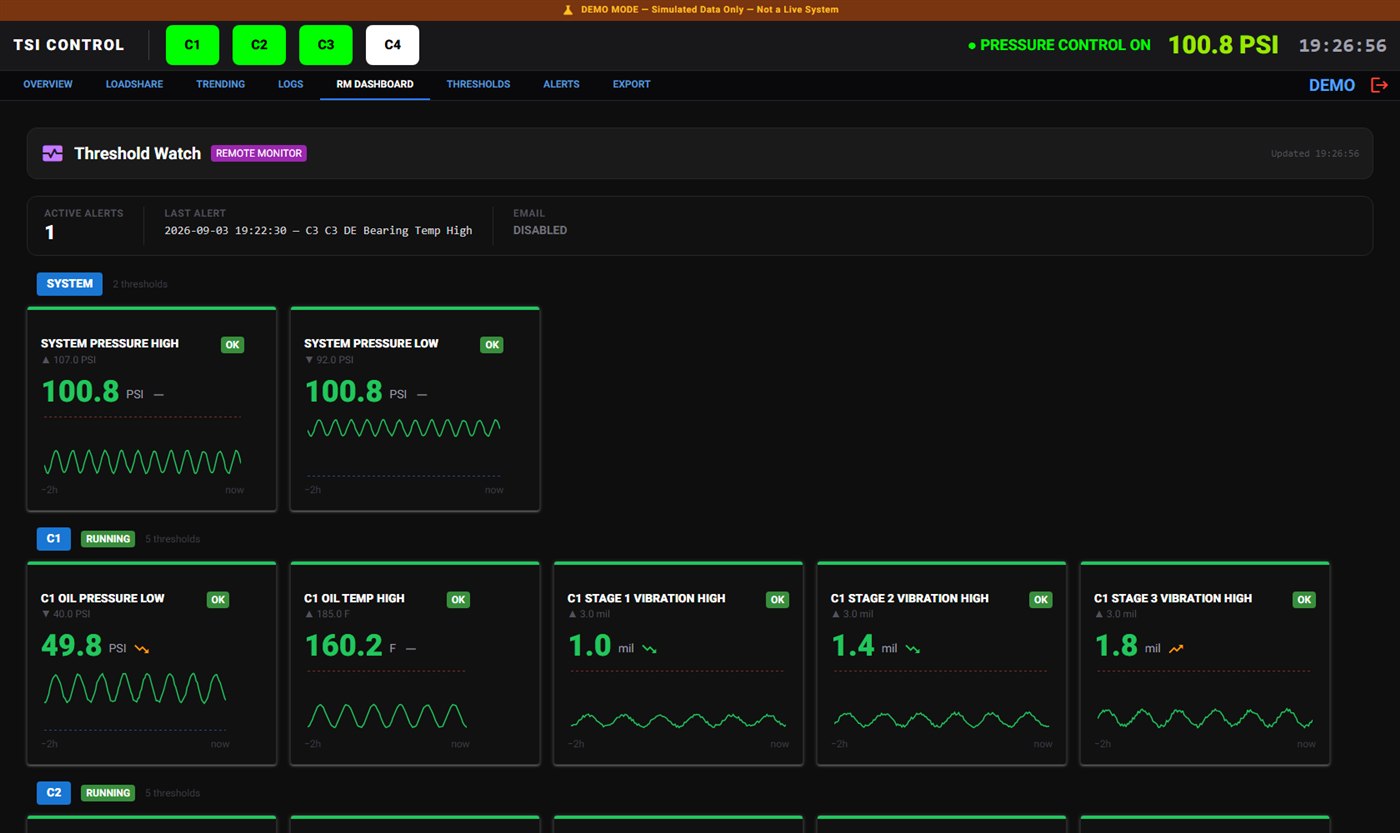Screen dimensions: 1400x833
Task: Open the System Pressure High sparkline chart
Action: click(142, 447)
